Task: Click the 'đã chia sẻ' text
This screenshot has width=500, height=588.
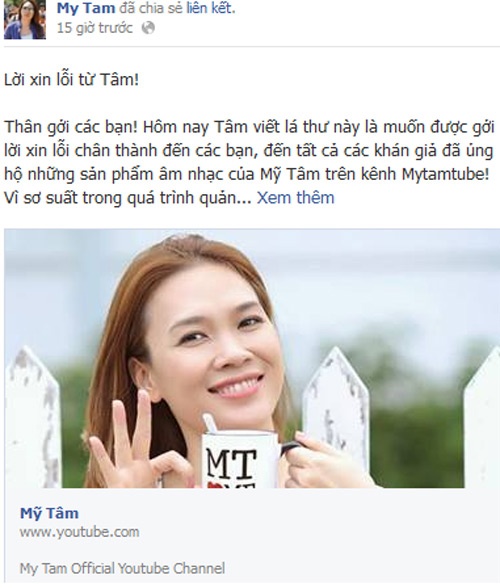Action: pos(151,8)
